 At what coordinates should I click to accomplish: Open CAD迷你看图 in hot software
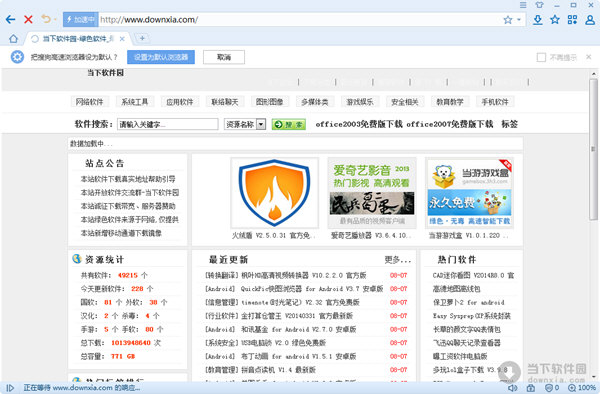click(473, 275)
